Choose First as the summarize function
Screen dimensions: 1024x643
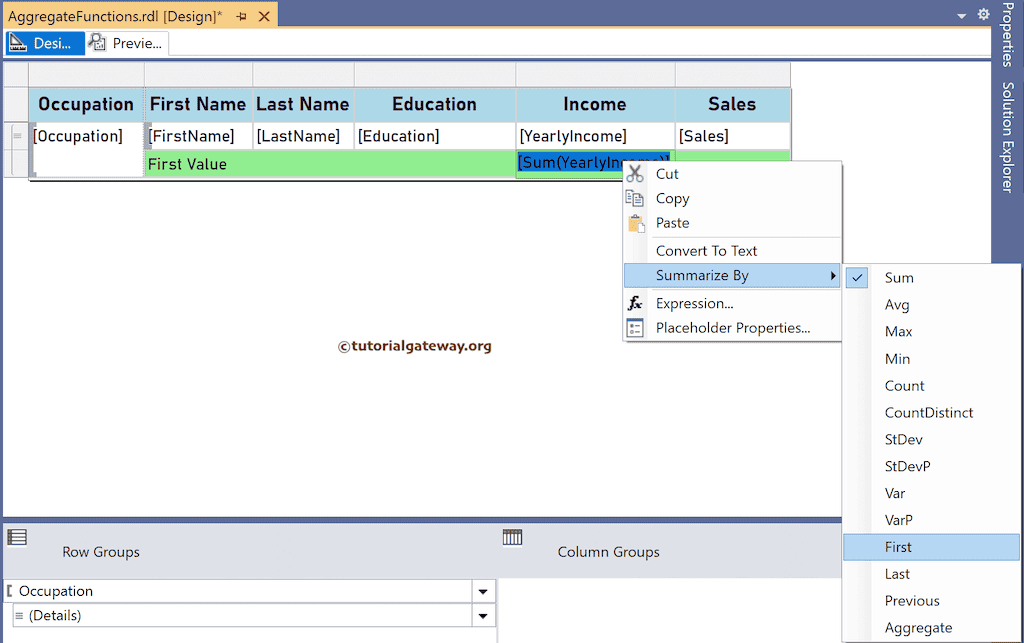point(899,547)
